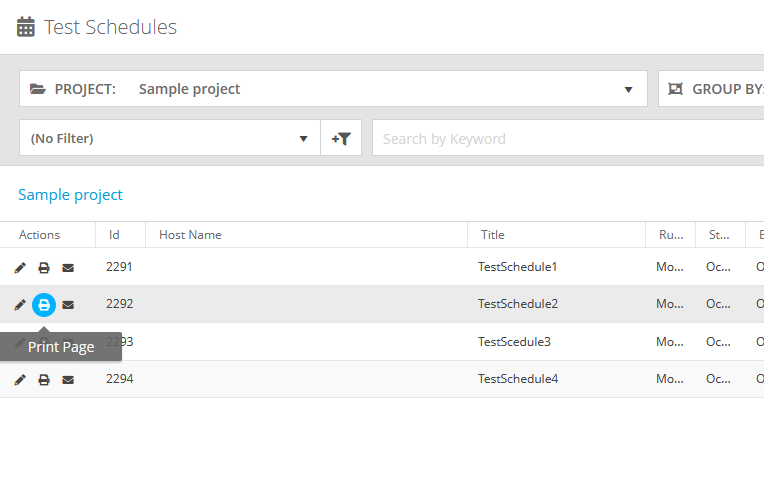The image size is (764, 490).
Task: Email the schedule with Id 2291
Action: click(68, 268)
